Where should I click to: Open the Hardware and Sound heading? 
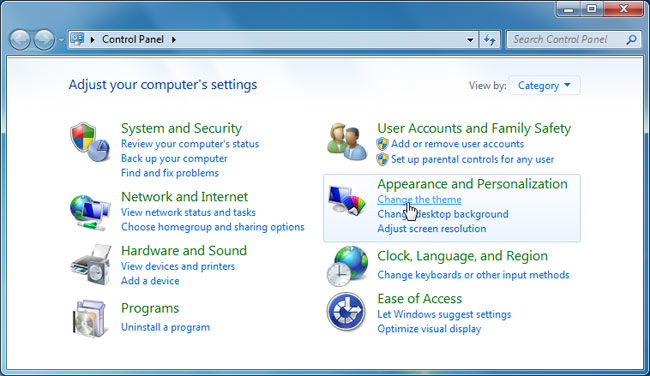[184, 251]
